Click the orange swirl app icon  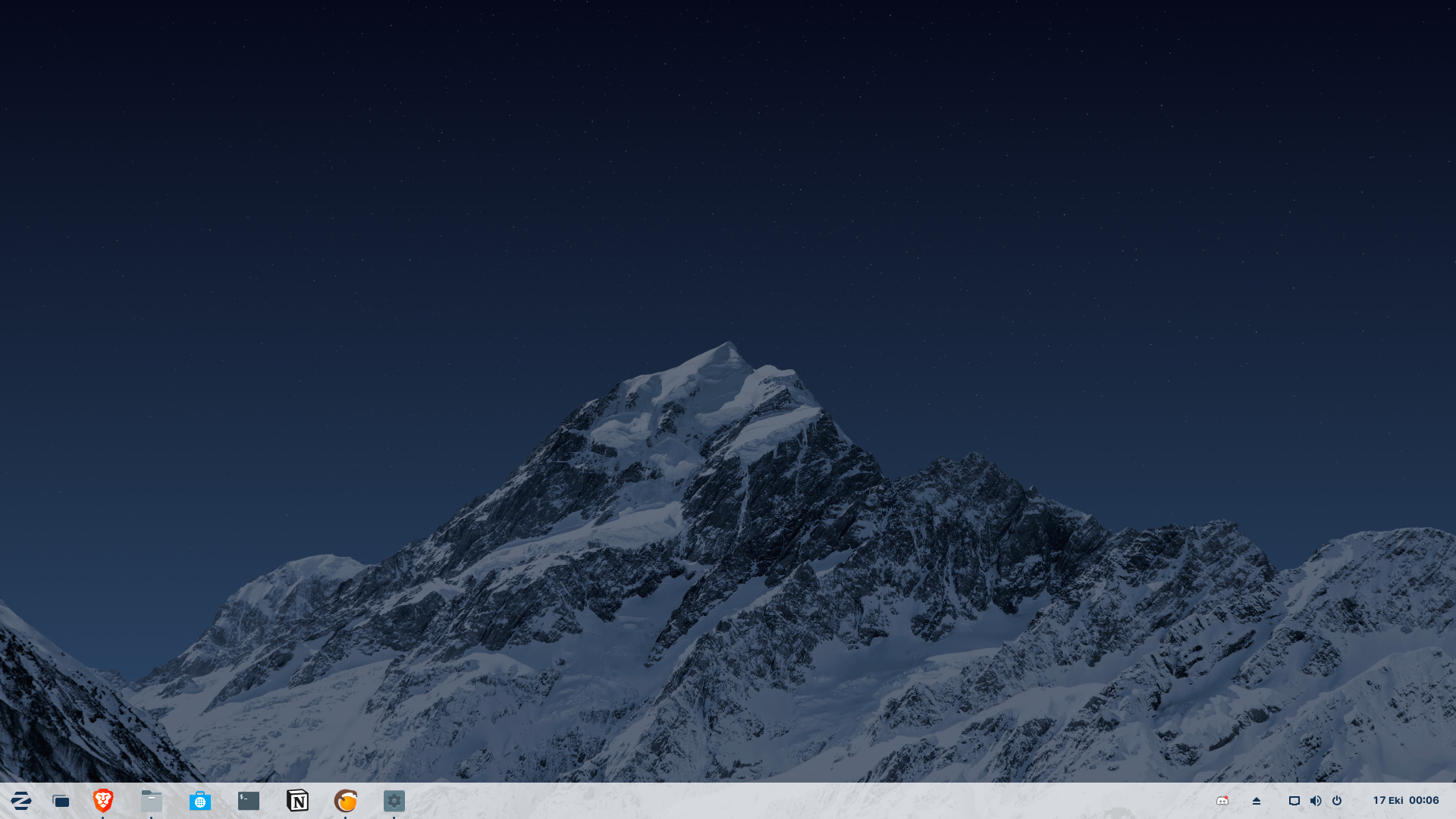[x=346, y=801]
